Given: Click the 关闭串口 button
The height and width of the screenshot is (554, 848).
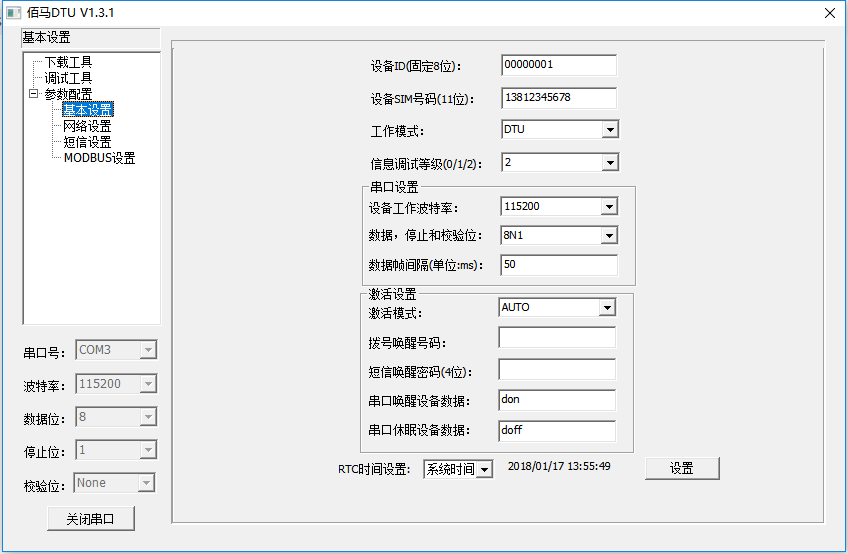Looking at the screenshot, I should pyautogui.click(x=90, y=519).
